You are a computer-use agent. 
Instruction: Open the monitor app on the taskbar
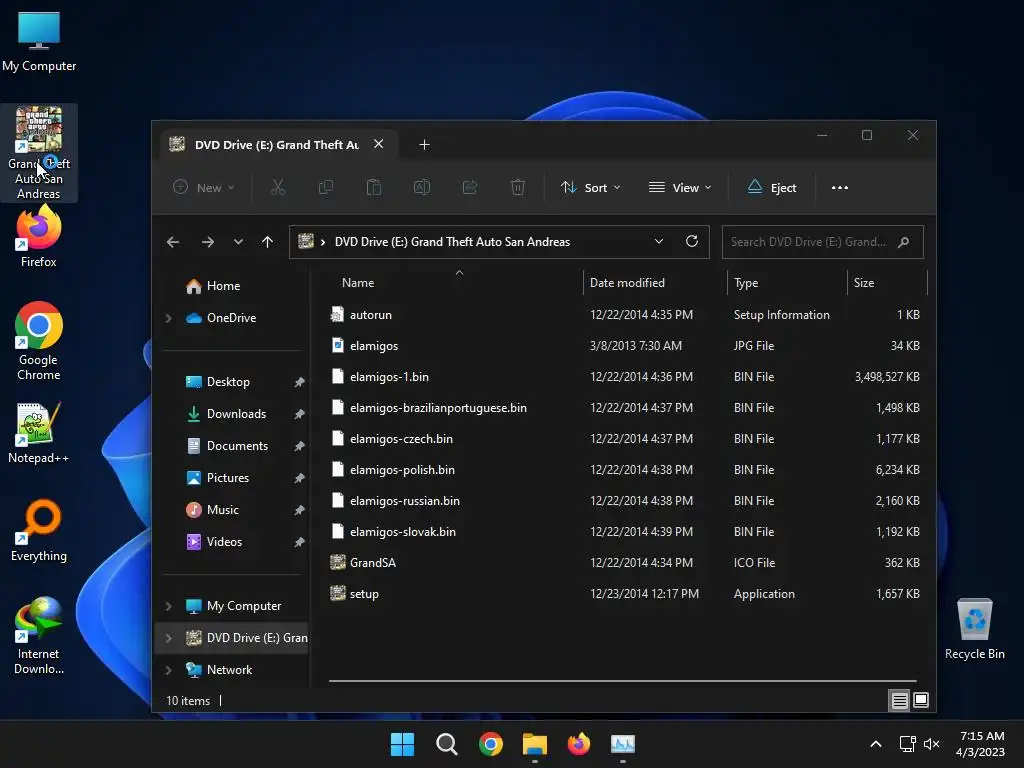click(623, 744)
